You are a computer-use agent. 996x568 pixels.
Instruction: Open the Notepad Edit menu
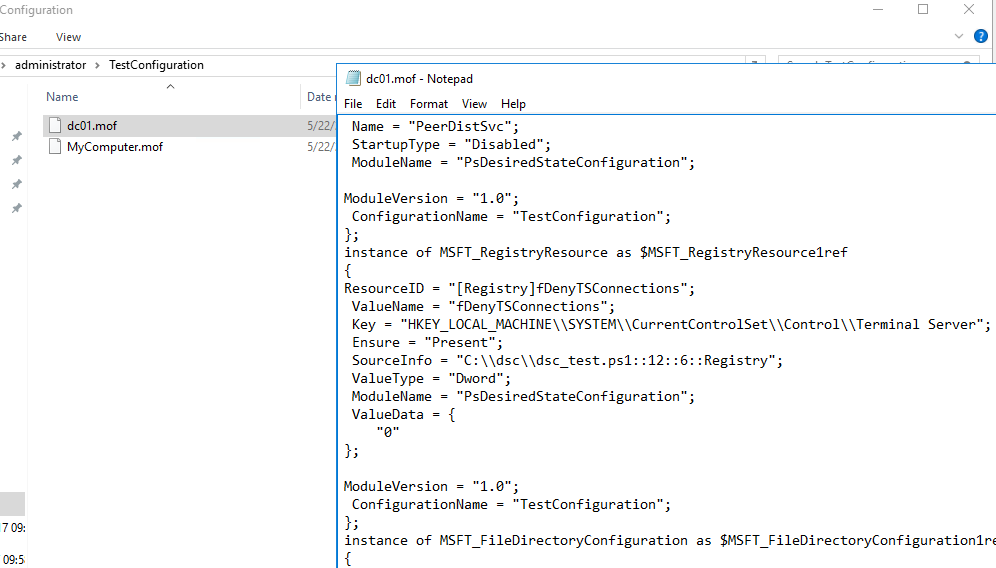(x=386, y=104)
